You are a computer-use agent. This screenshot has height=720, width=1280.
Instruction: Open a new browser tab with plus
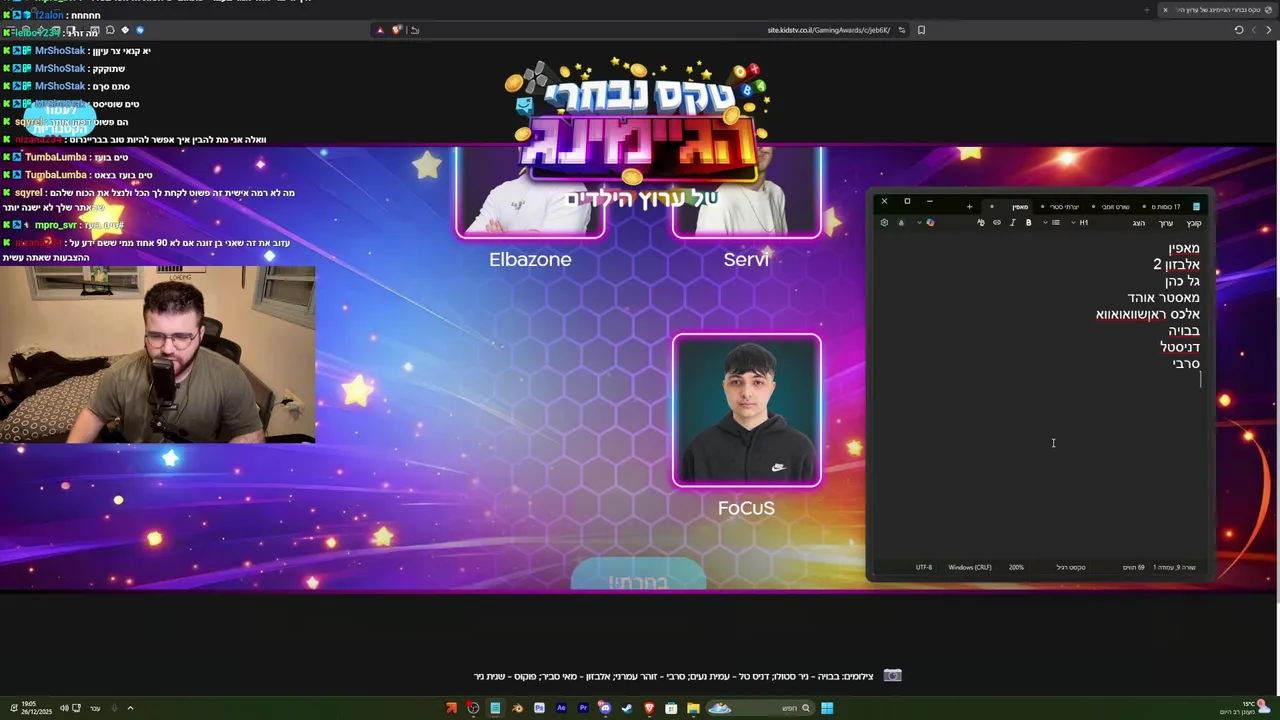point(1146,10)
